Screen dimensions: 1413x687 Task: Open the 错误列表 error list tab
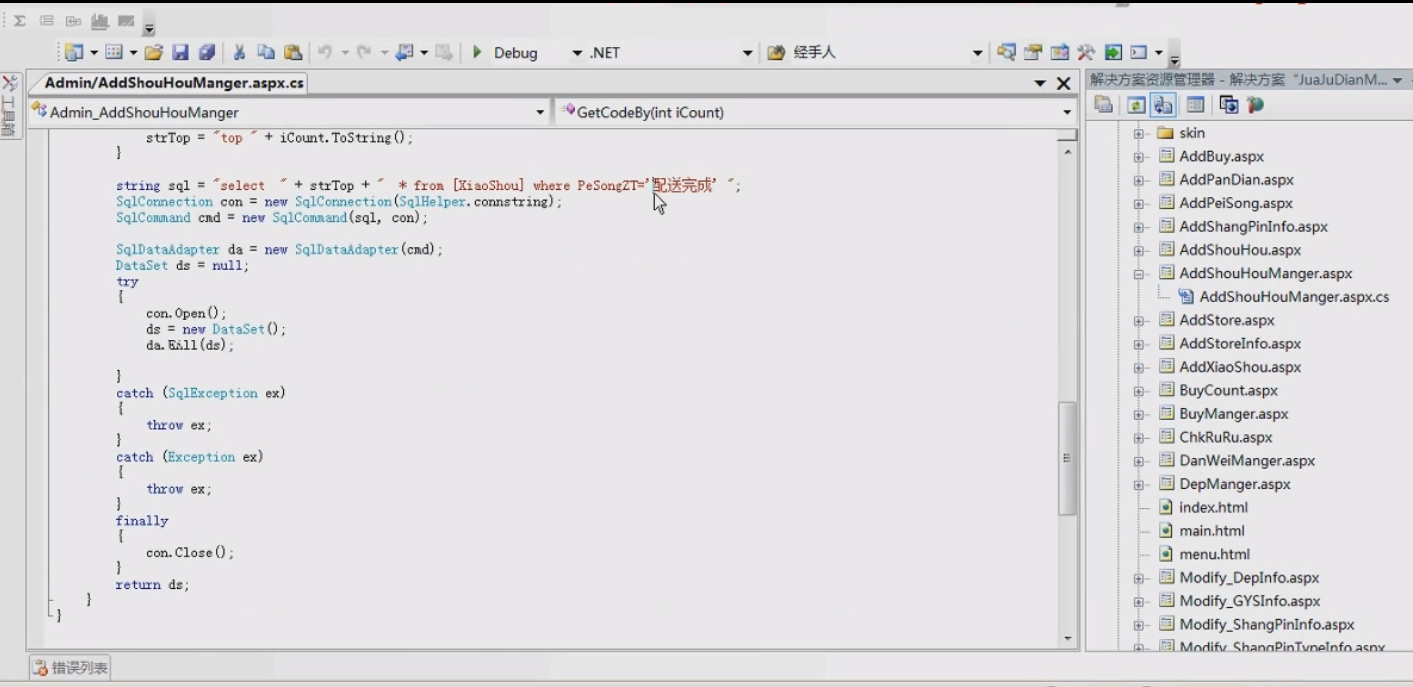click(x=70, y=667)
